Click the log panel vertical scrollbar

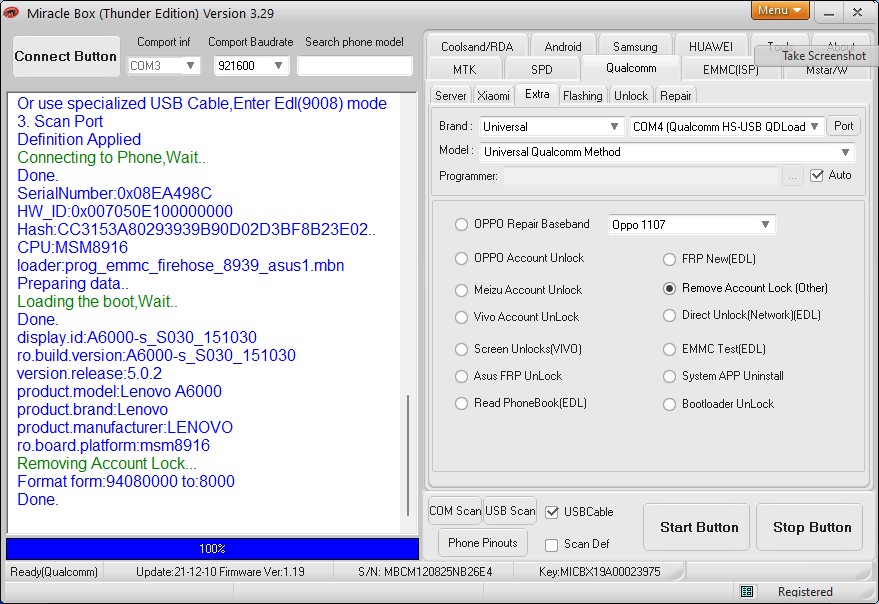point(408,455)
